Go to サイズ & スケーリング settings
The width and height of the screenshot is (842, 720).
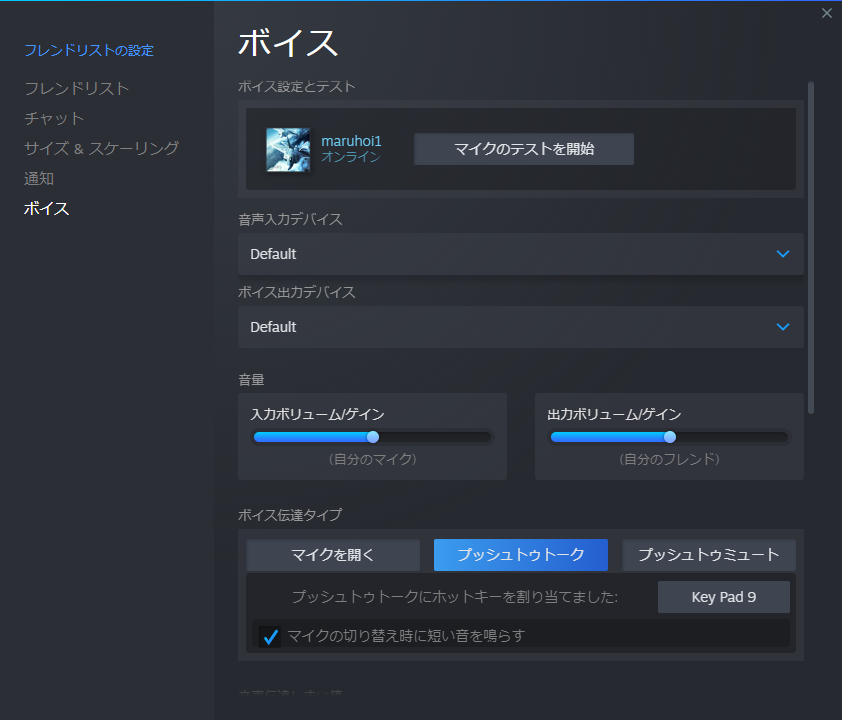click(102, 148)
